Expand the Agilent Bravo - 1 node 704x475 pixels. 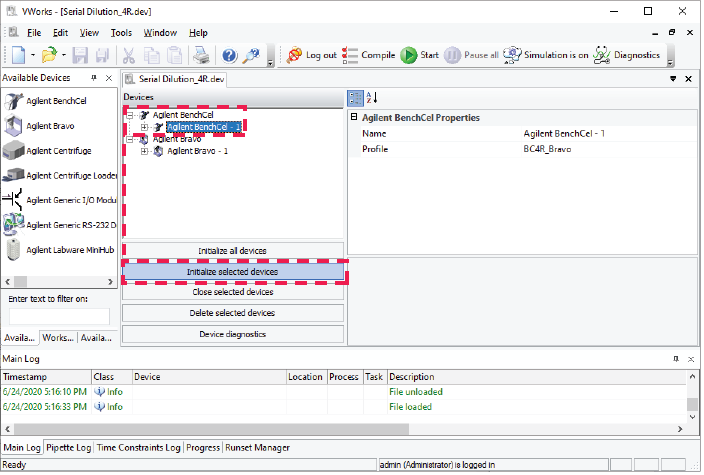[144, 152]
